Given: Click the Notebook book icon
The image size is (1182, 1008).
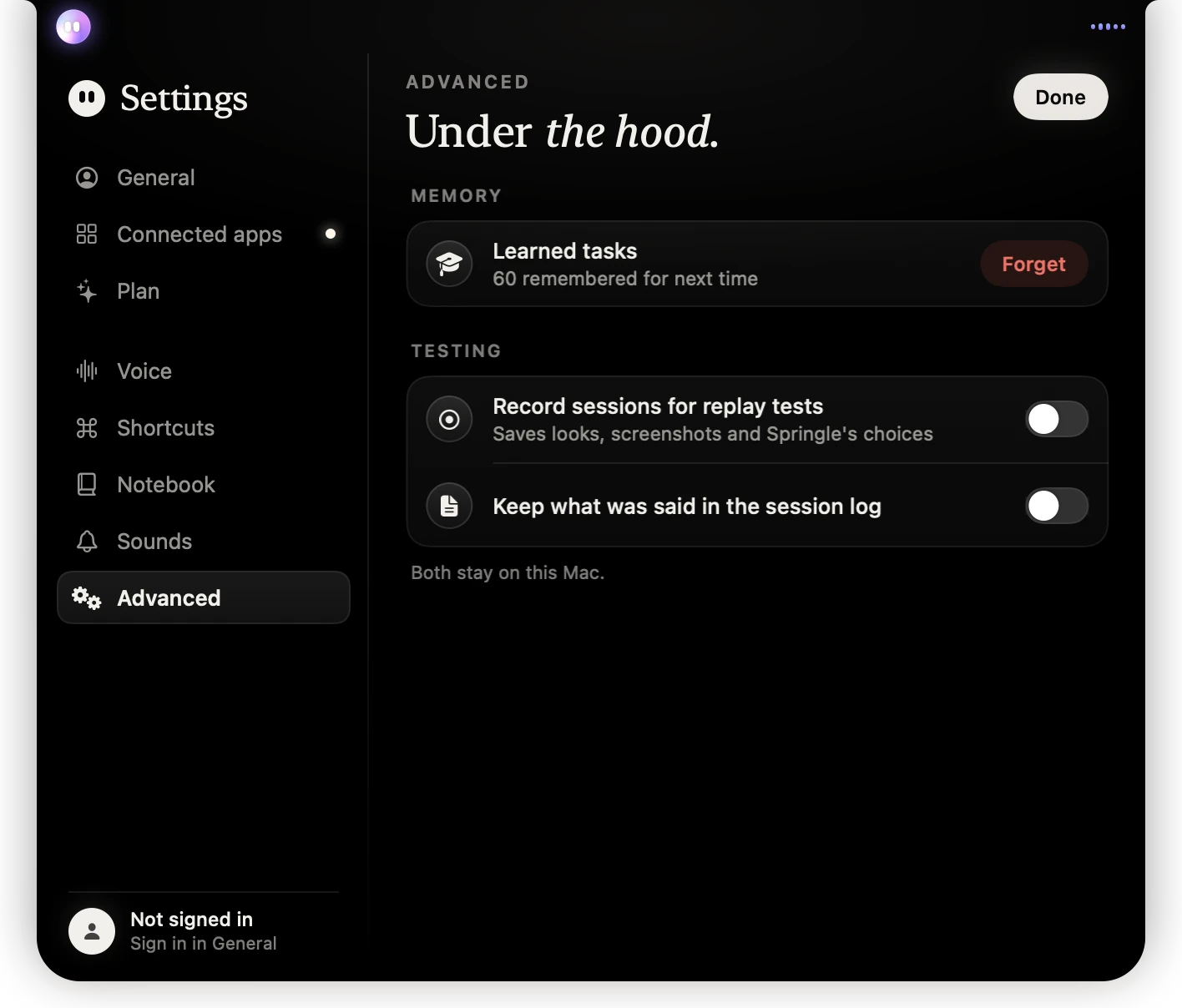Looking at the screenshot, I should click(87, 485).
